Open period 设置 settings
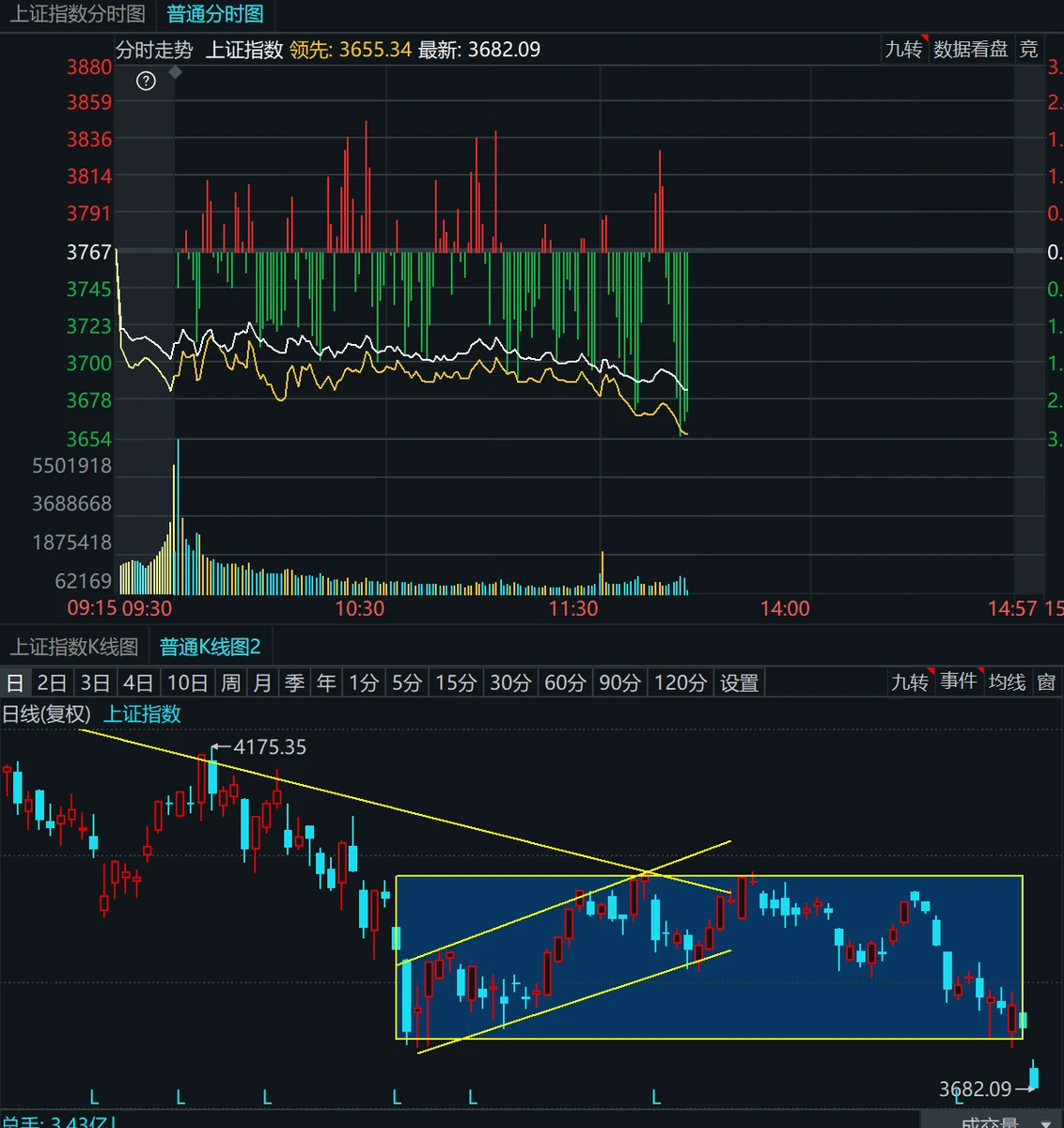This screenshot has height=1128, width=1064. (740, 682)
